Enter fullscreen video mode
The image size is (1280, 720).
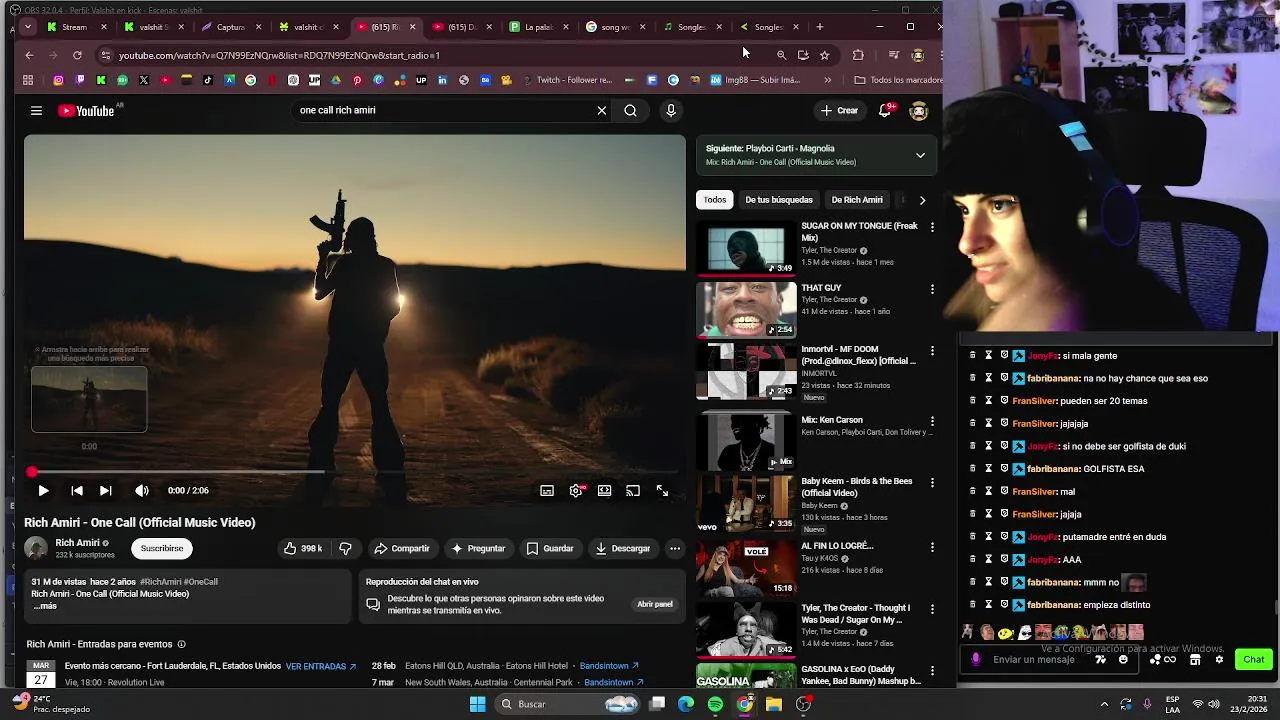click(x=662, y=491)
